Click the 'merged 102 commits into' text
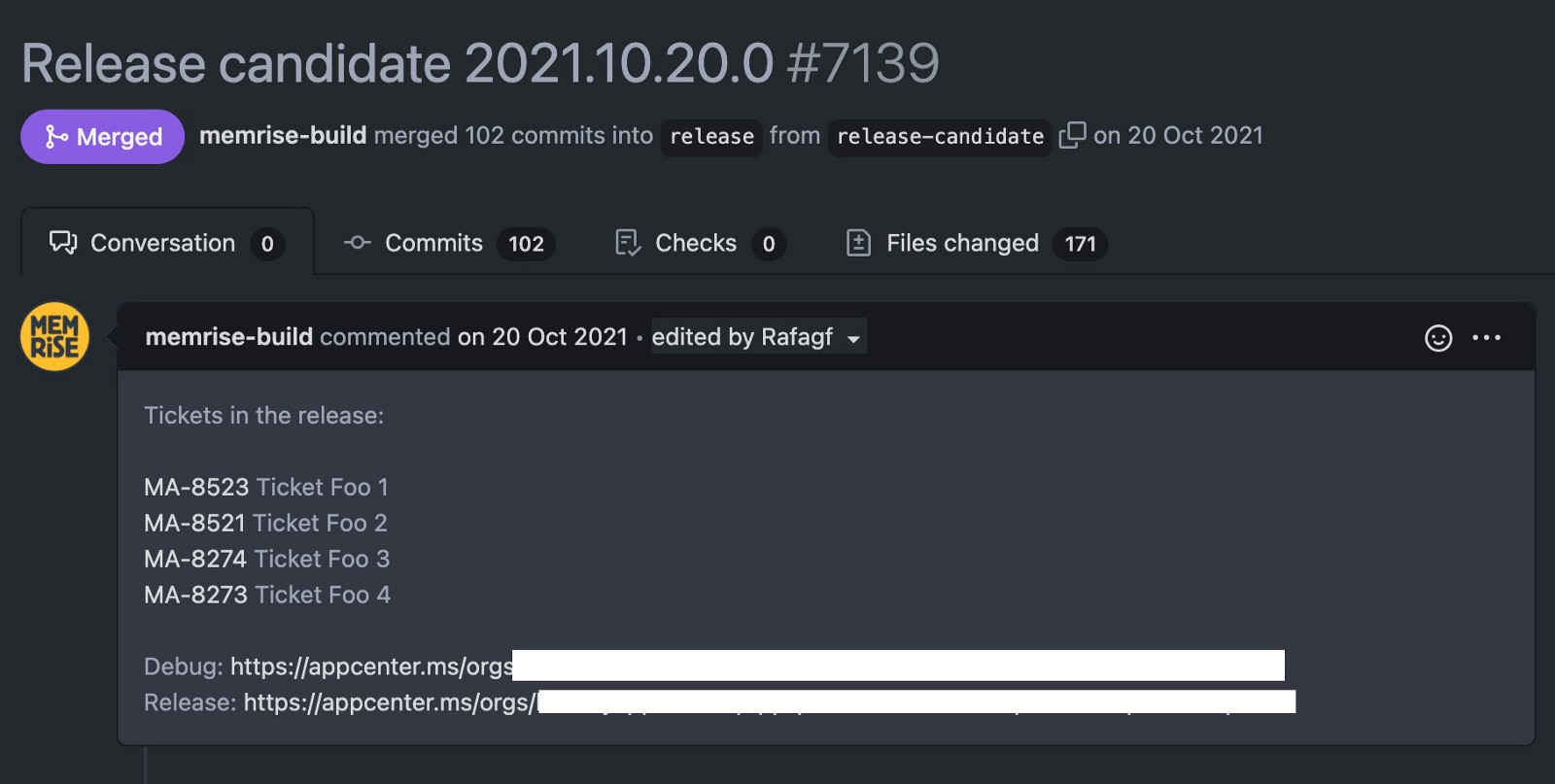 [513, 135]
